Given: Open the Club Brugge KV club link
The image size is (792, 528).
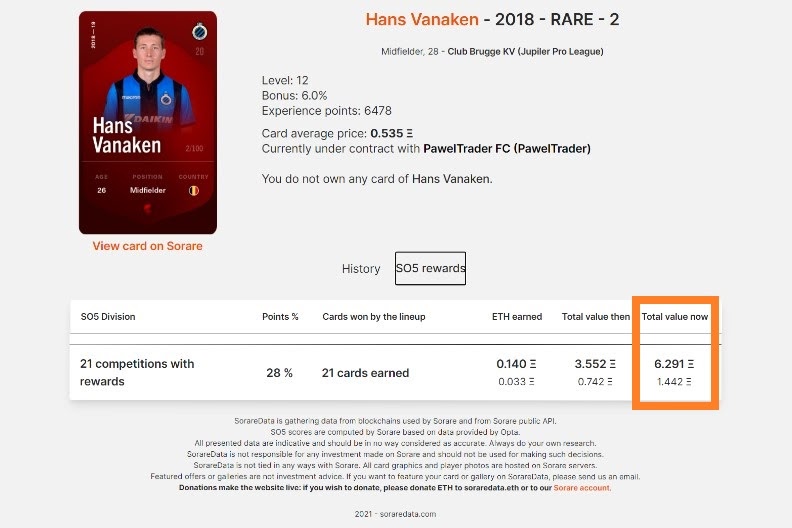Looking at the screenshot, I should pyautogui.click(x=525, y=52).
